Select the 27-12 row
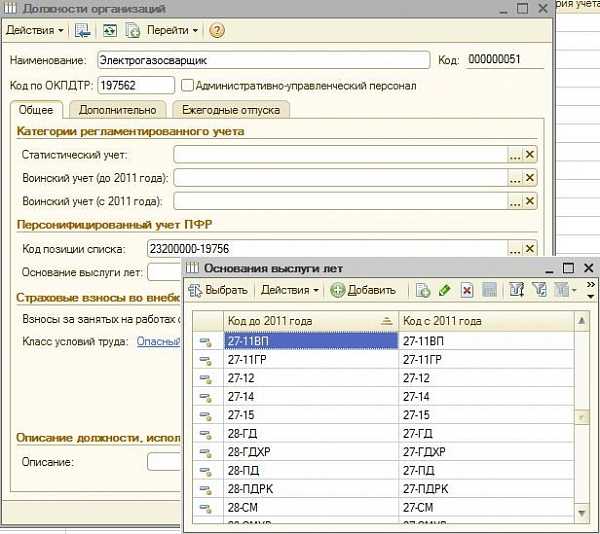Image resolution: width=600 pixels, height=534 pixels. (383, 378)
